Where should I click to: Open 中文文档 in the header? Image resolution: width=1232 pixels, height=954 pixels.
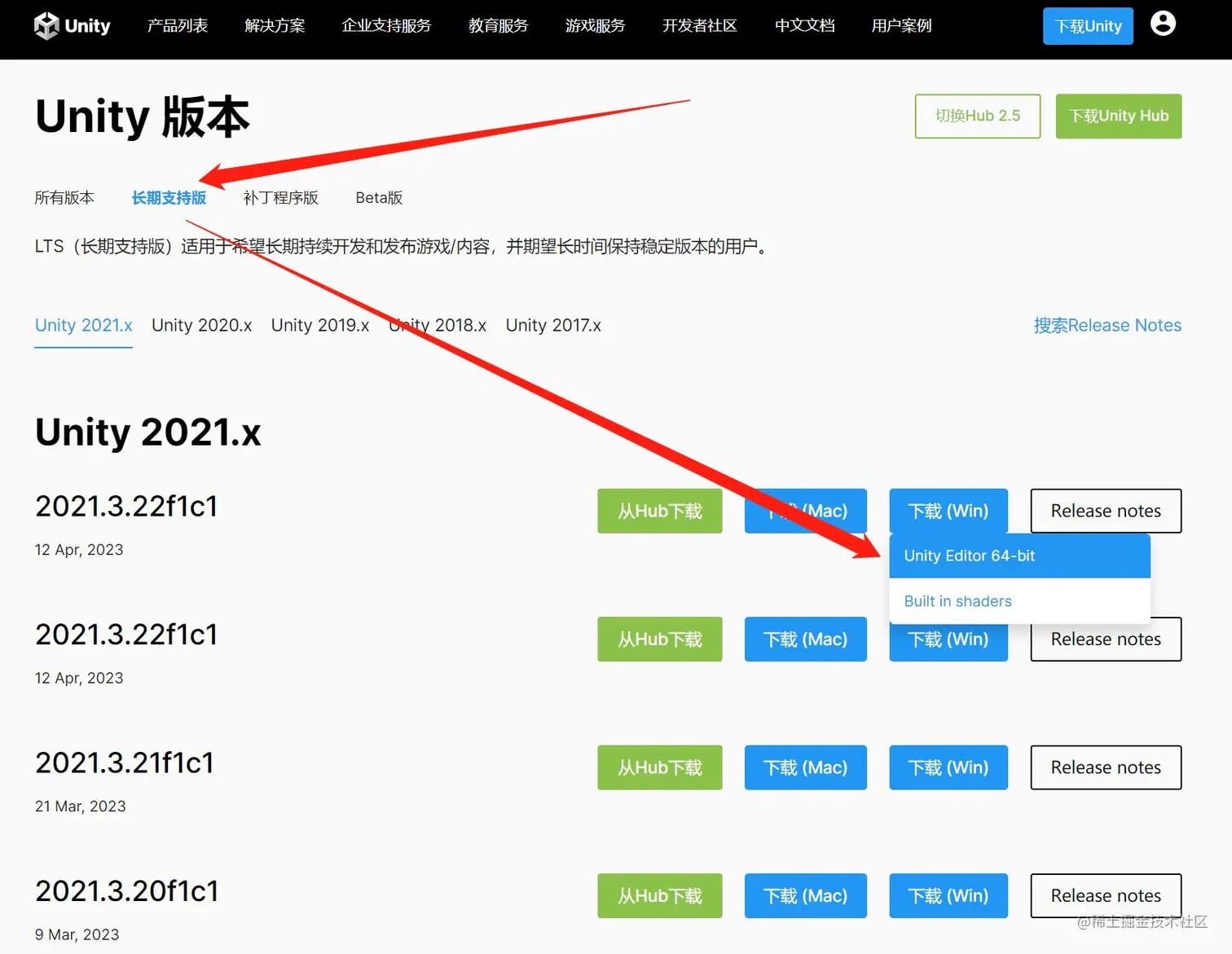pyautogui.click(x=804, y=26)
